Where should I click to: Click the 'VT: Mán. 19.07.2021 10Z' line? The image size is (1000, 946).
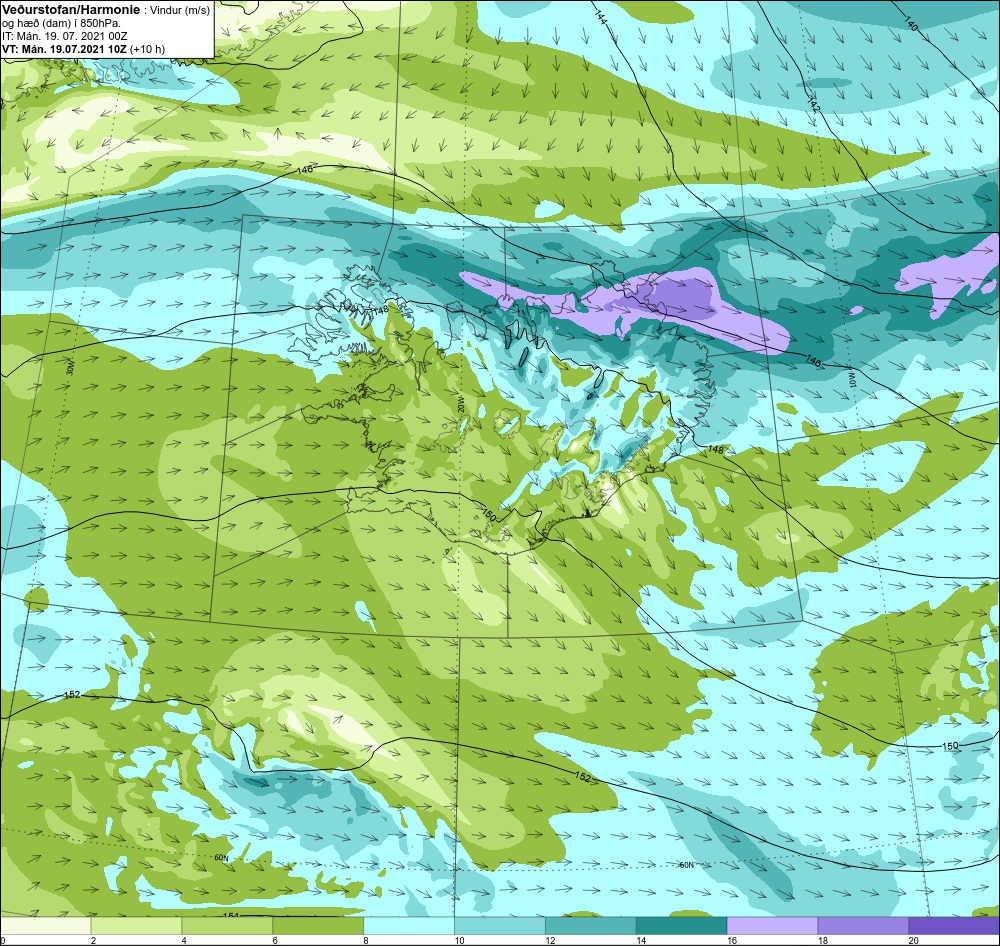tap(64, 48)
